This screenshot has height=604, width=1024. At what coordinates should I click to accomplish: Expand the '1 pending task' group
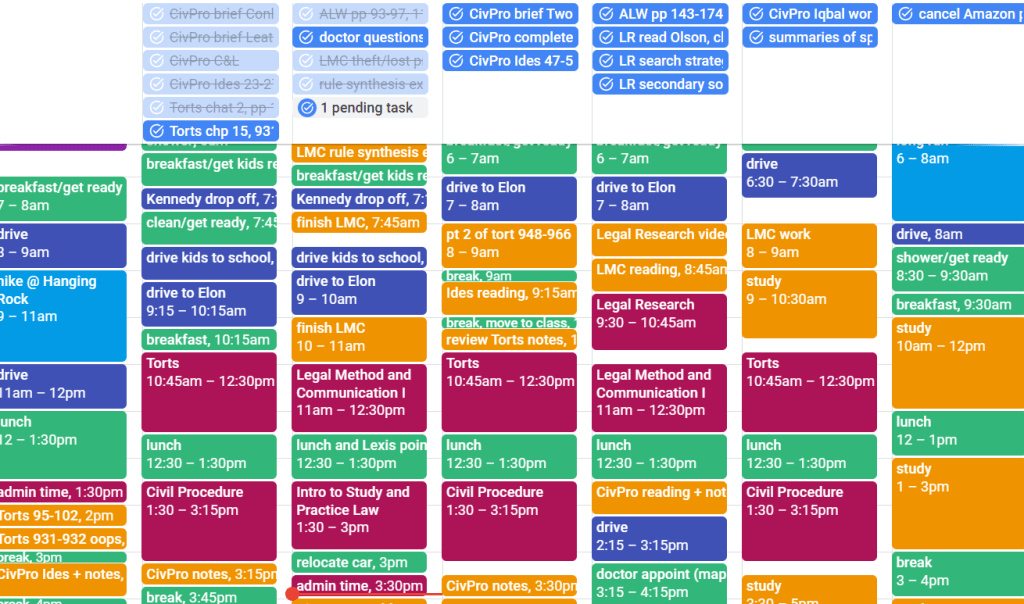tap(360, 108)
